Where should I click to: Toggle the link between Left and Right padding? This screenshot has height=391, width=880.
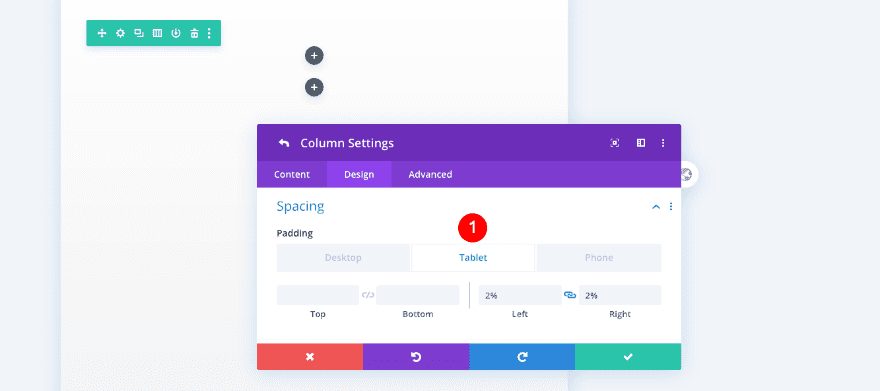[x=570, y=295]
